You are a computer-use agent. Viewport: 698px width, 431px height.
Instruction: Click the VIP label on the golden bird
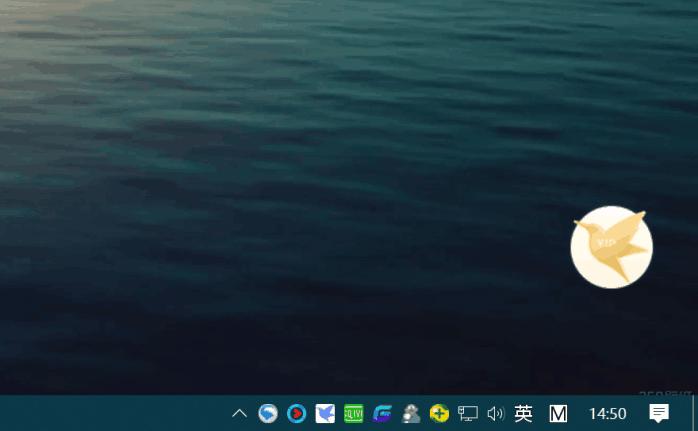[x=606, y=242]
